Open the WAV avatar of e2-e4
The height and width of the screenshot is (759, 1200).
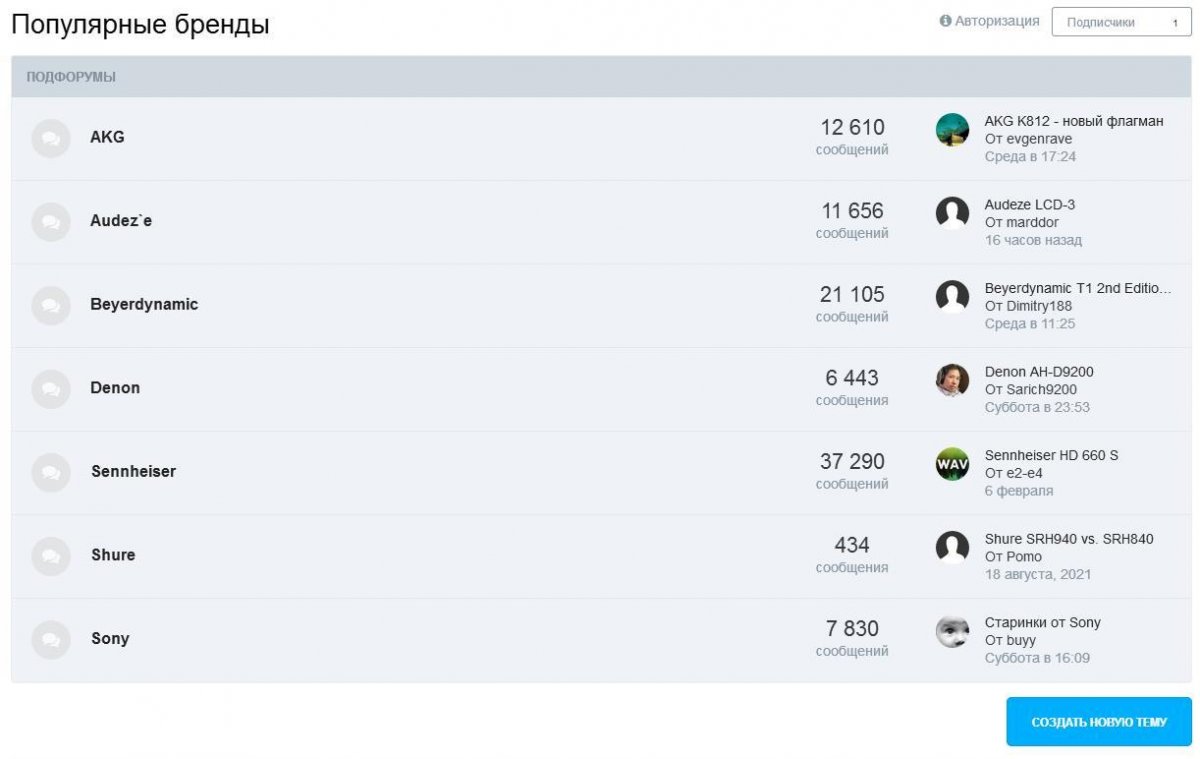(952, 464)
